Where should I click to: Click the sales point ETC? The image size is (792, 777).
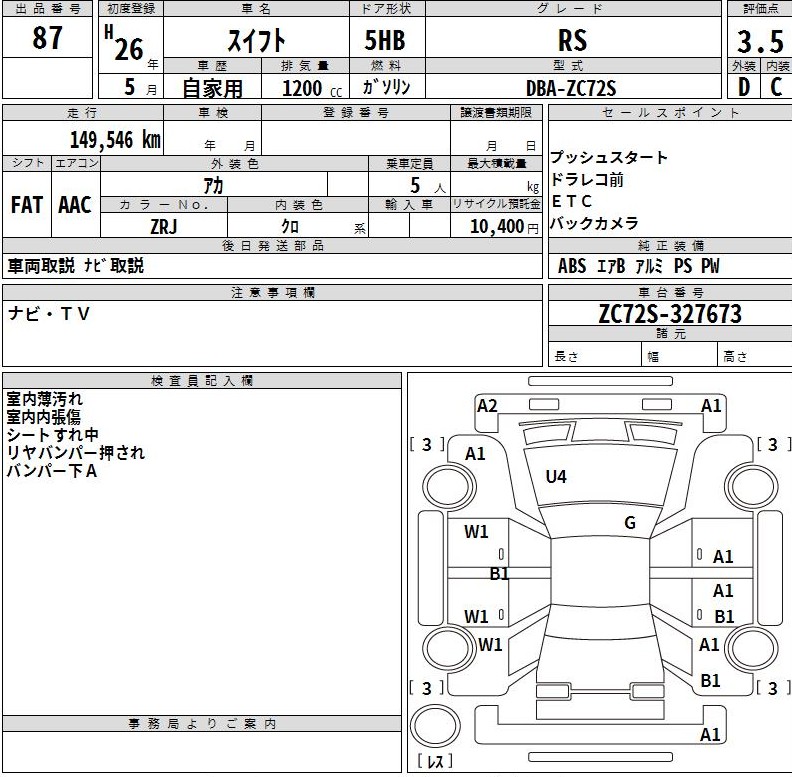click(571, 201)
